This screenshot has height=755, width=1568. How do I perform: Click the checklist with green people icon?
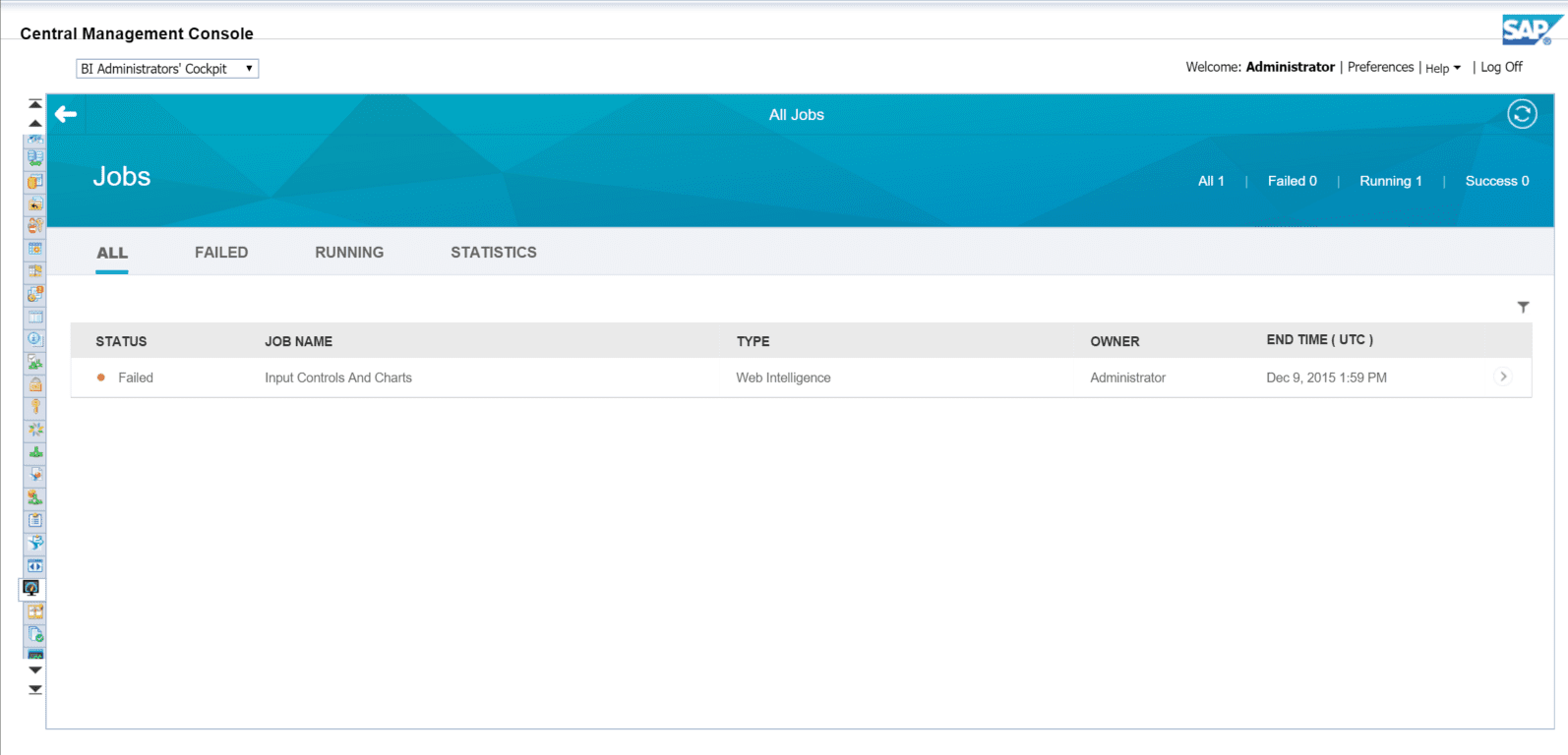click(35, 362)
